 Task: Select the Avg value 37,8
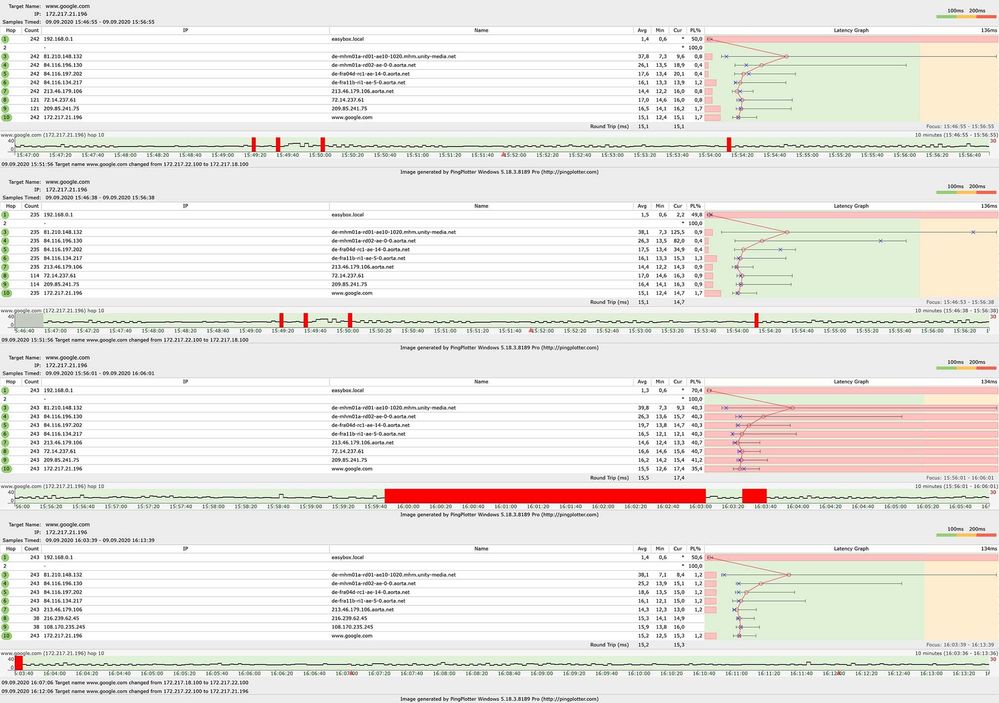(x=643, y=57)
